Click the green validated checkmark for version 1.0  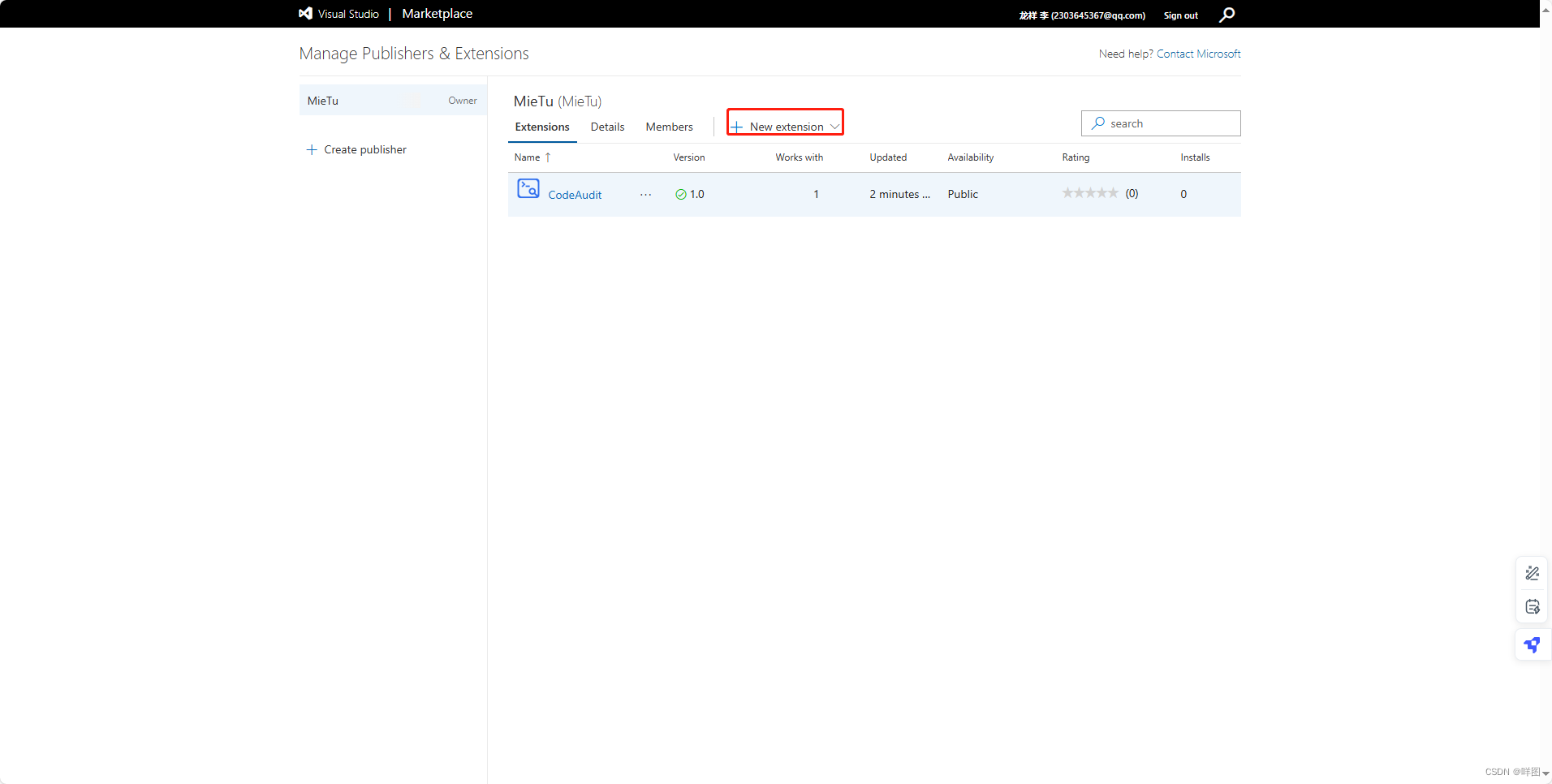(681, 194)
